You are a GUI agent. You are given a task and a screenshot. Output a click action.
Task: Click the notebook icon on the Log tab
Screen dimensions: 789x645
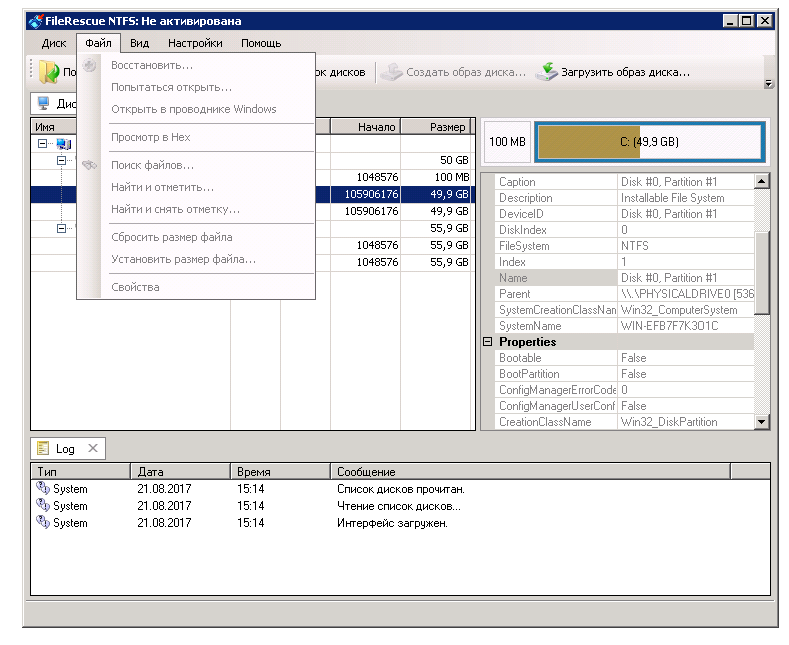44,449
